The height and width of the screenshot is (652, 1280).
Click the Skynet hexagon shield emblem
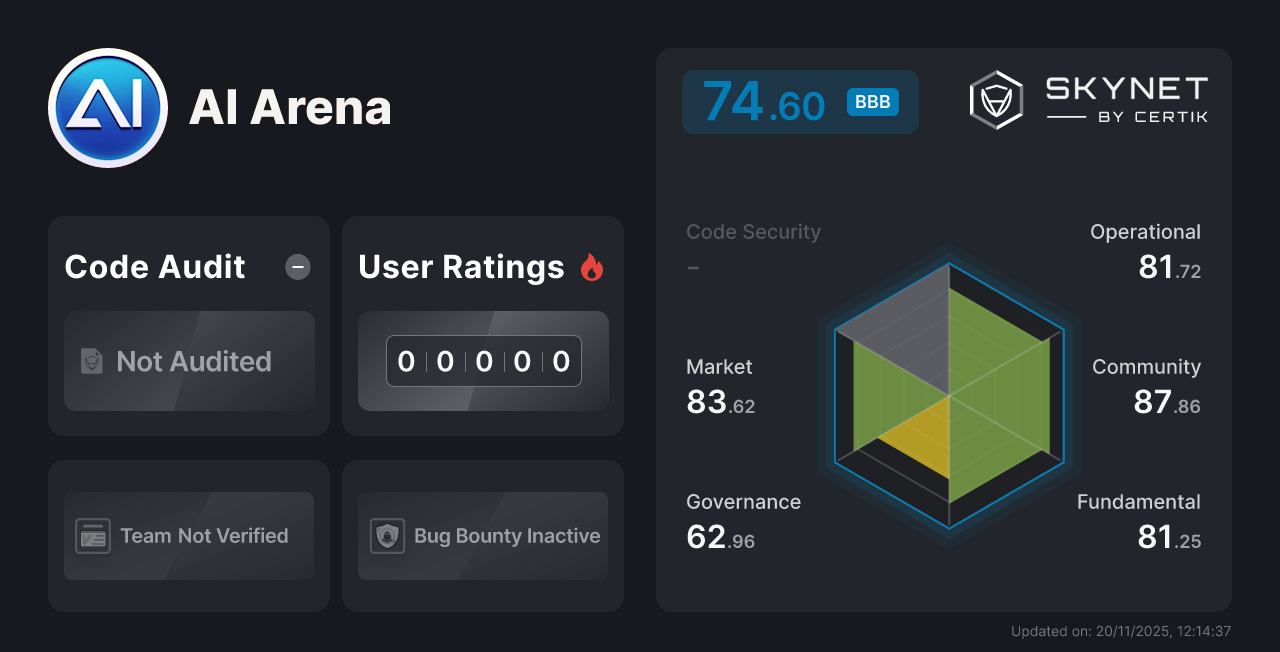coord(995,98)
